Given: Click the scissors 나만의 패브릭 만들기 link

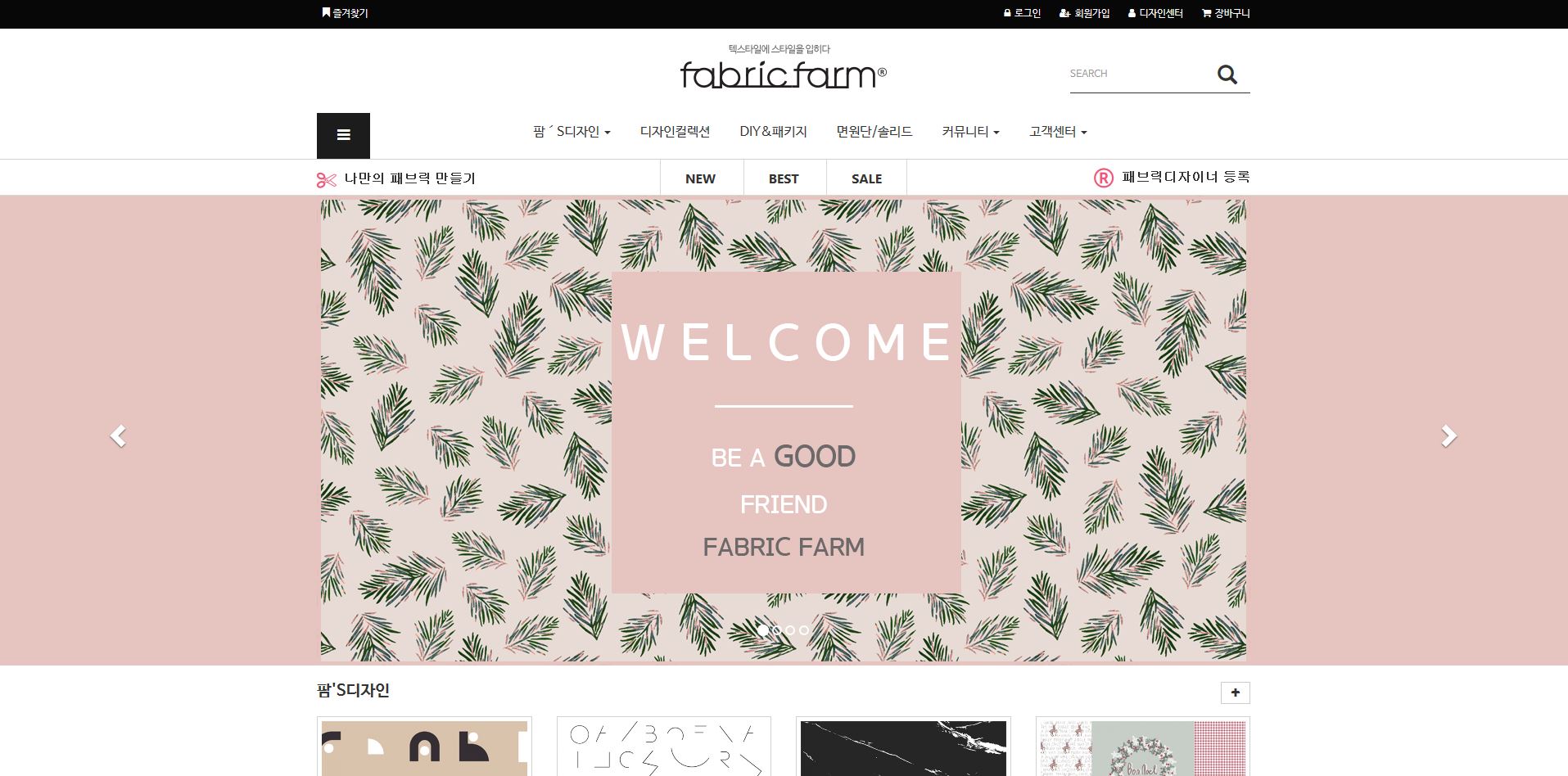Looking at the screenshot, I should (396, 178).
